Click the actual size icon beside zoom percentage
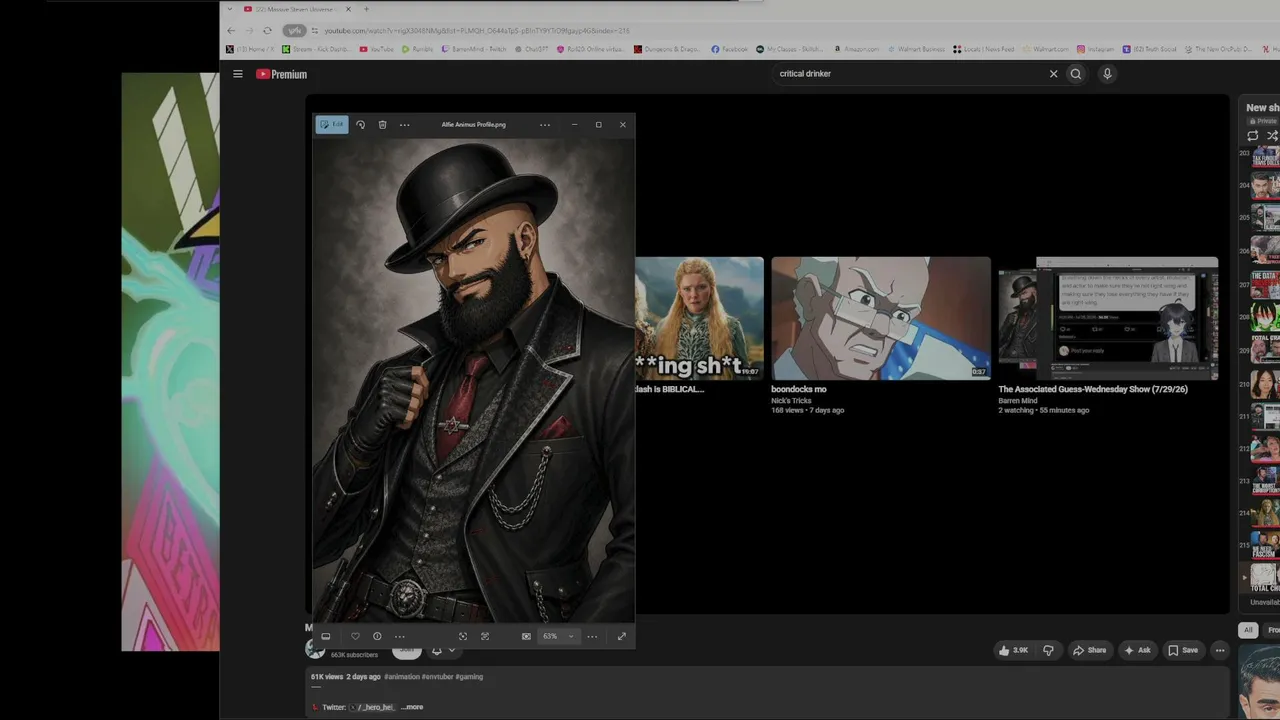1280x720 pixels. coord(526,636)
